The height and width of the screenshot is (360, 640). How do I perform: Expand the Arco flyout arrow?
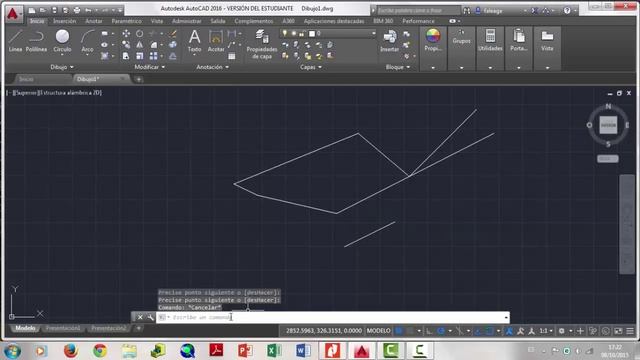[x=87, y=55]
